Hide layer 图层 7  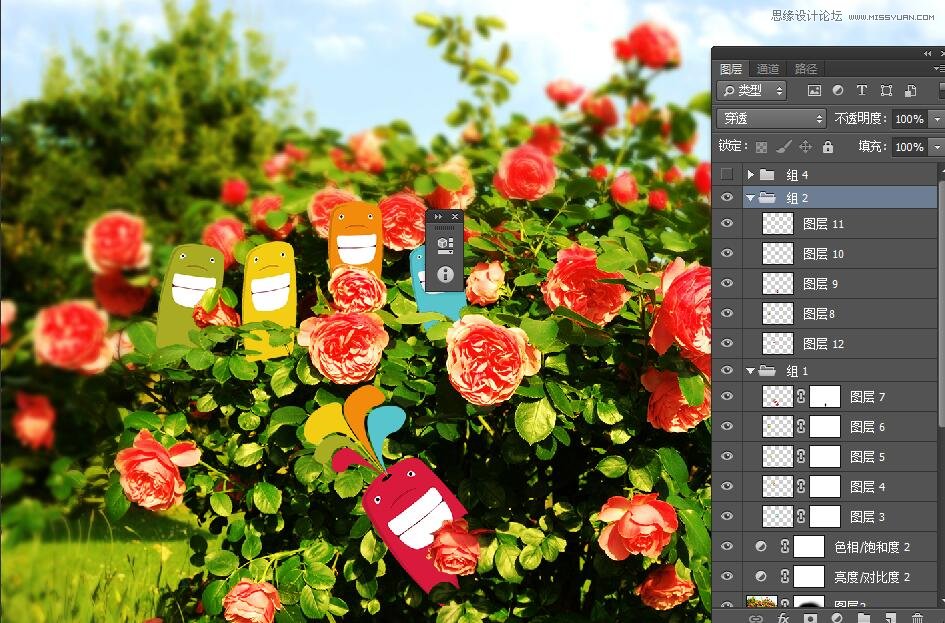[x=727, y=396]
